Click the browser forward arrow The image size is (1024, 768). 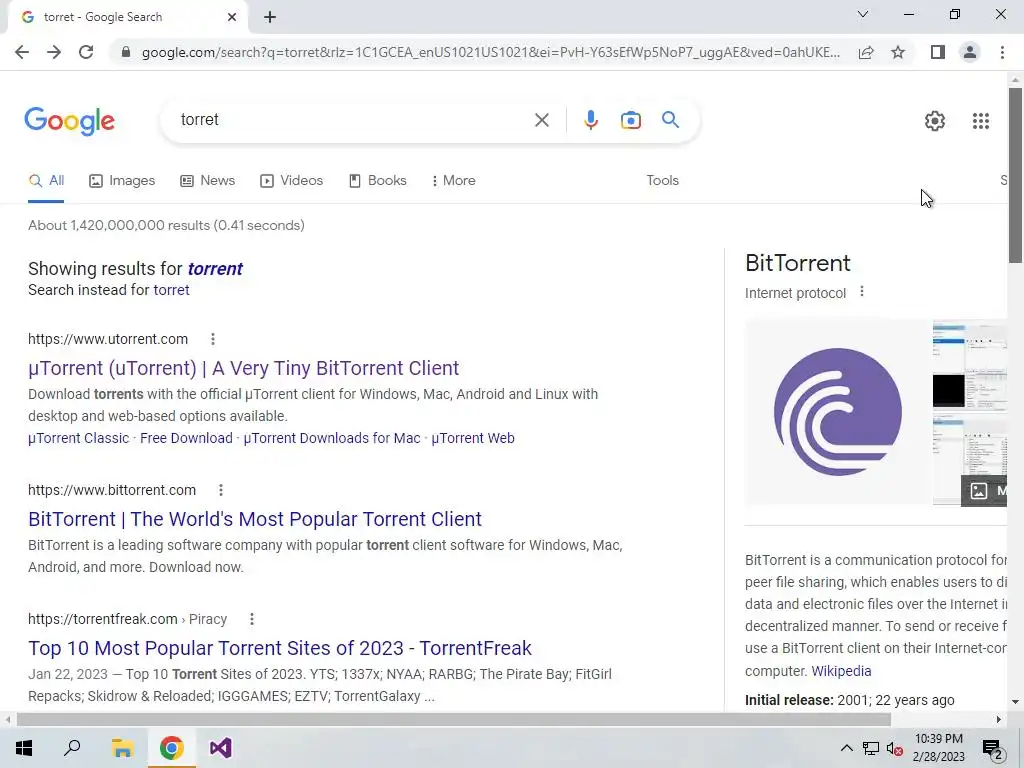(54, 52)
